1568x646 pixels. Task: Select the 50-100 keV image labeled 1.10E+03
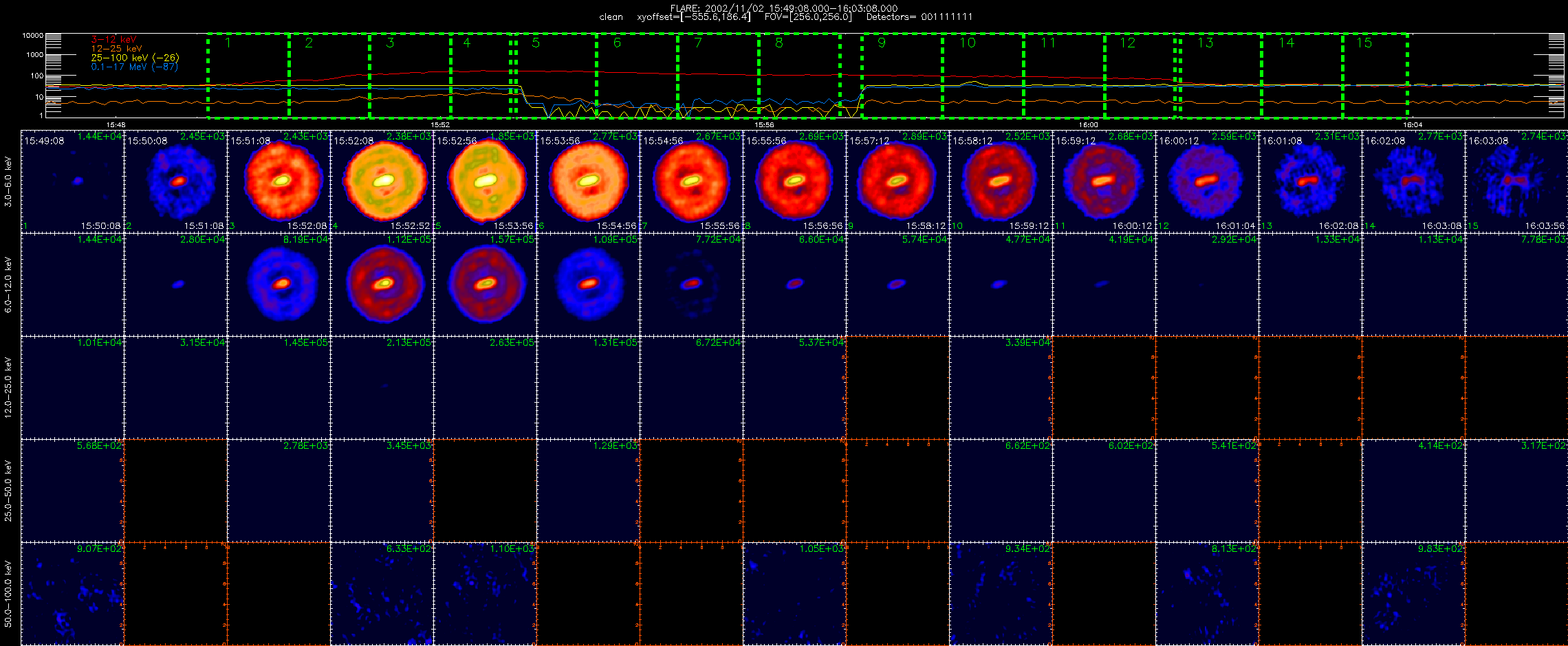(x=485, y=594)
